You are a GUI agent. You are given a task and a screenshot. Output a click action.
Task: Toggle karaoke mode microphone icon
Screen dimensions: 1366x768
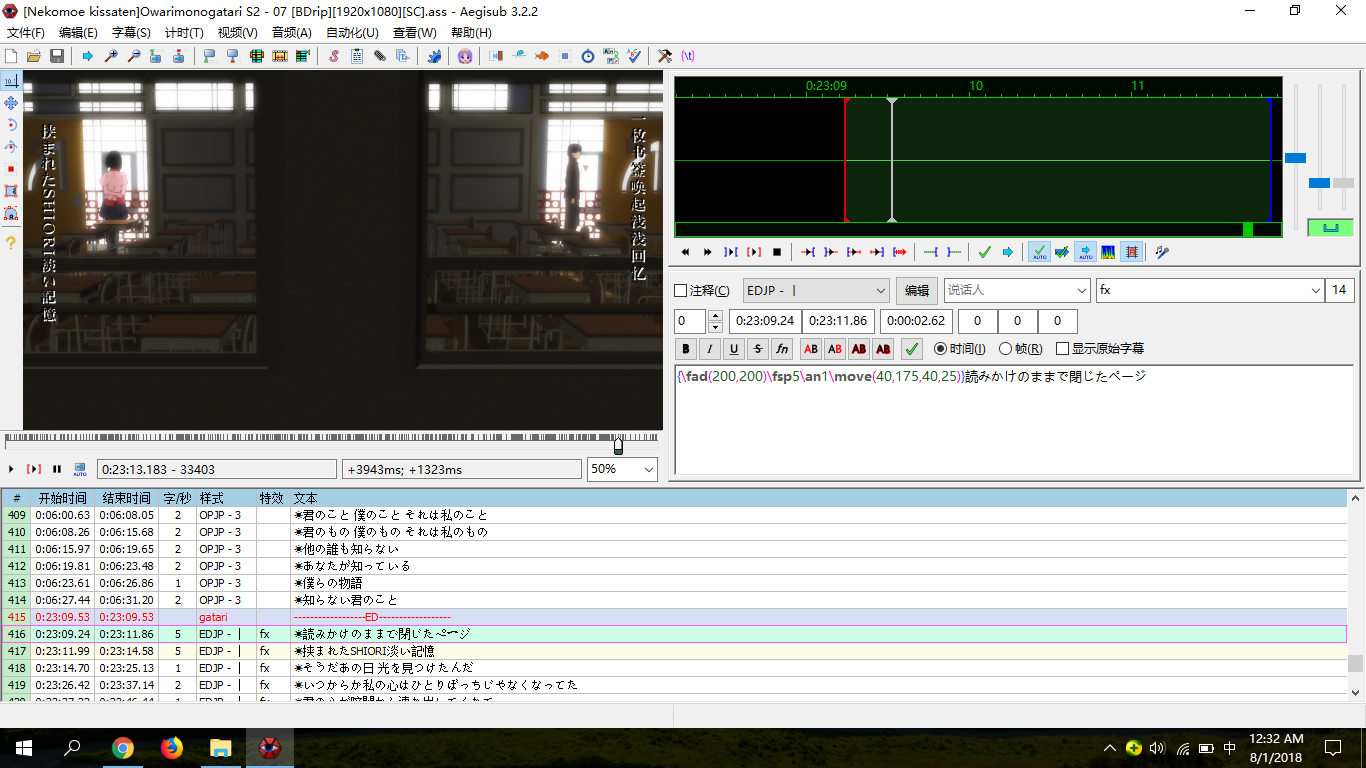click(x=1162, y=252)
